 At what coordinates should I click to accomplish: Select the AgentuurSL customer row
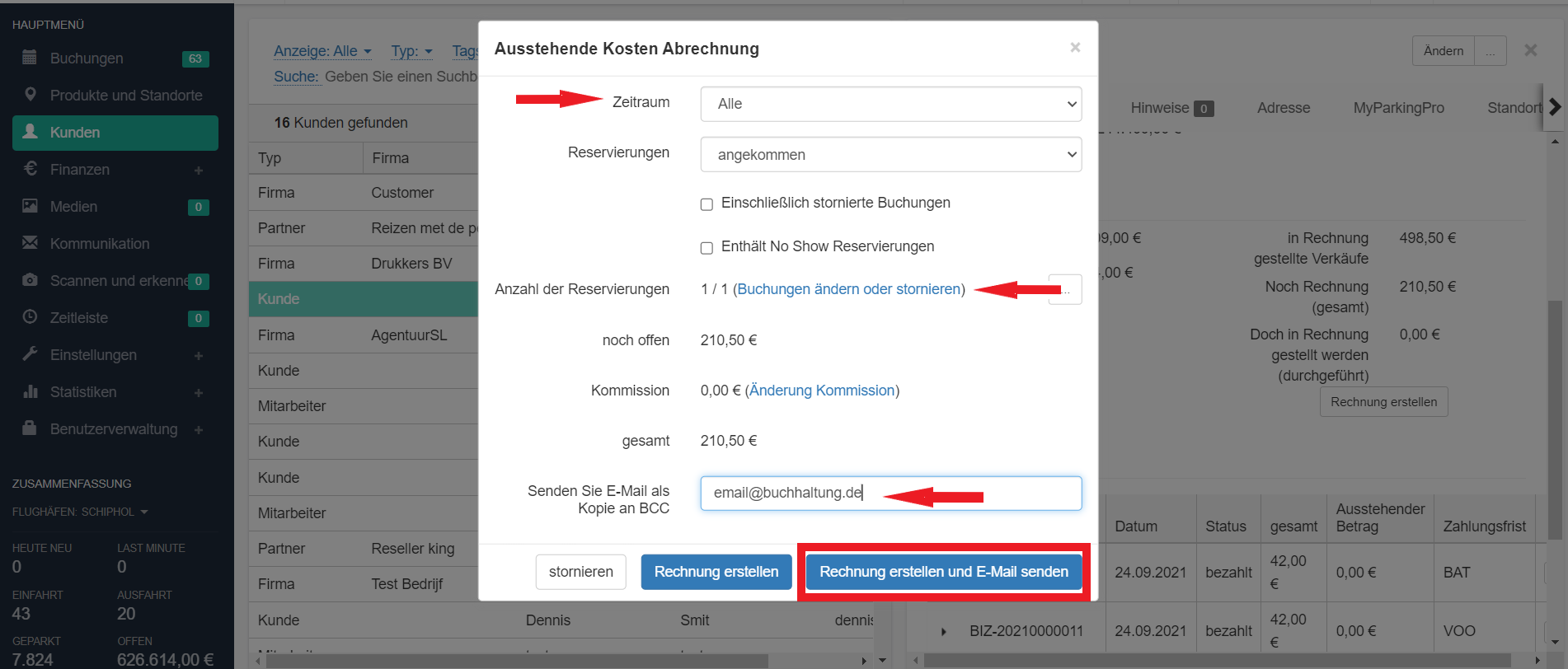tap(364, 335)
